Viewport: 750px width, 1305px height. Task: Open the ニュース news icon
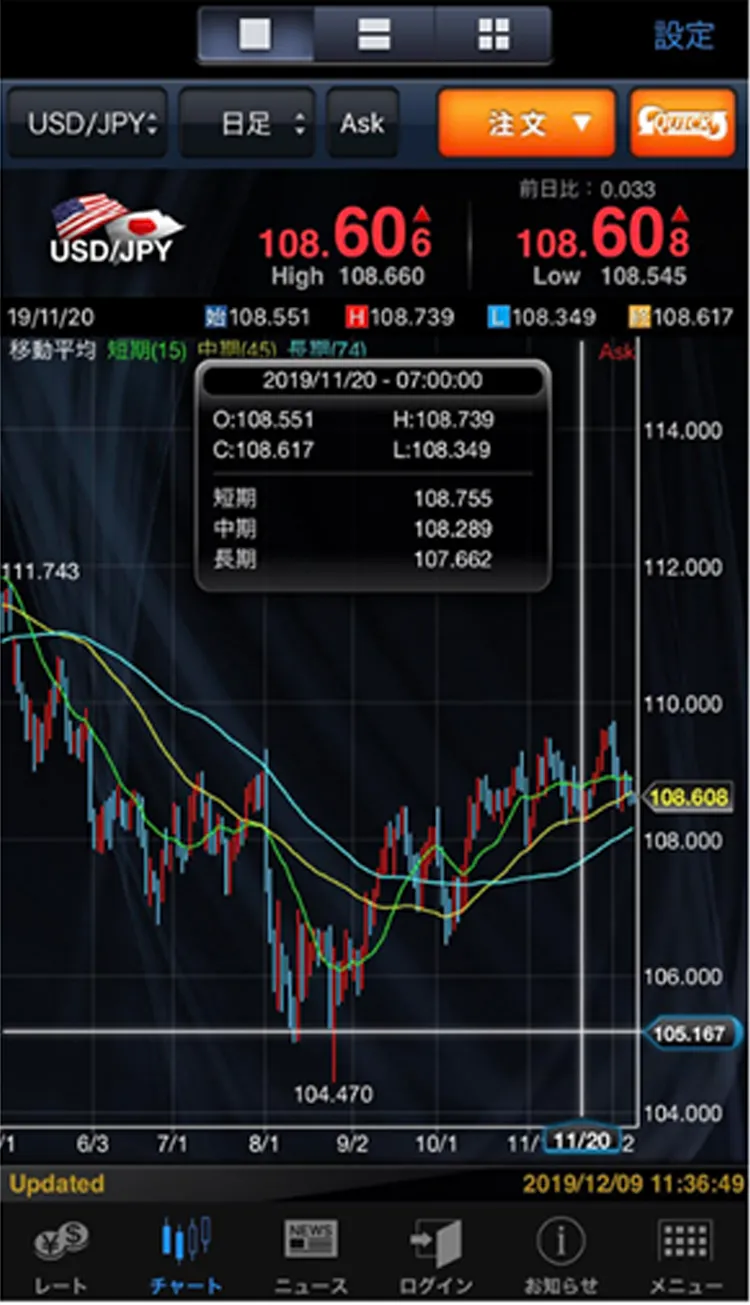pos(311,1250)
